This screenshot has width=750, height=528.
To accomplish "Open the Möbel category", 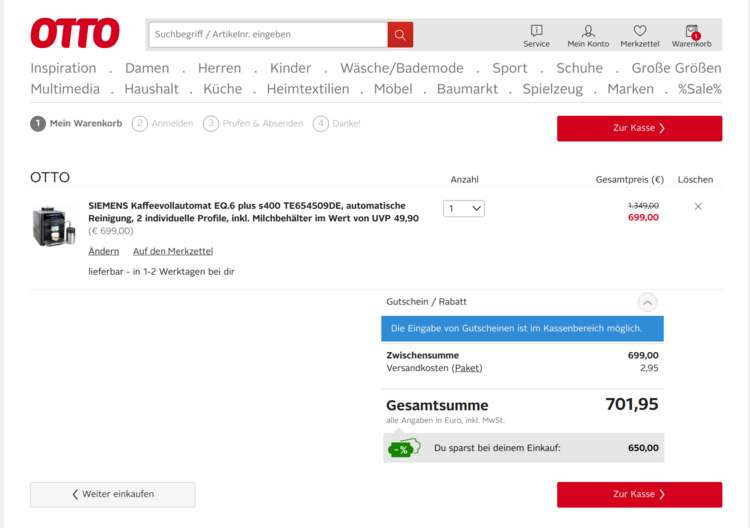I will [393, 89].
